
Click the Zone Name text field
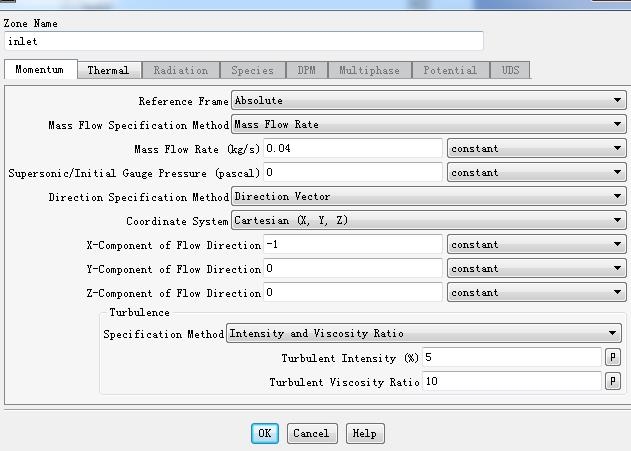(x=244, y=41)
